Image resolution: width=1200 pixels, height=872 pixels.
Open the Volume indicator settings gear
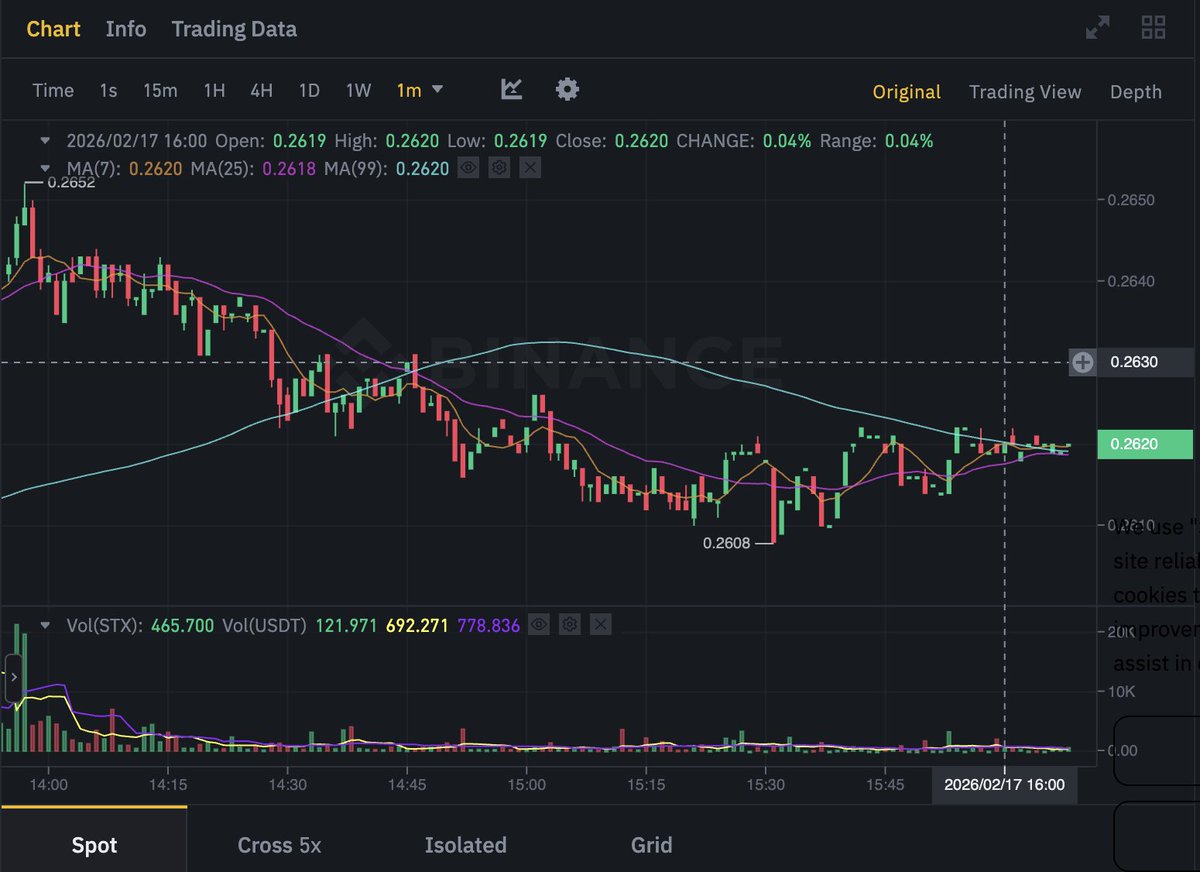[569, 624]
